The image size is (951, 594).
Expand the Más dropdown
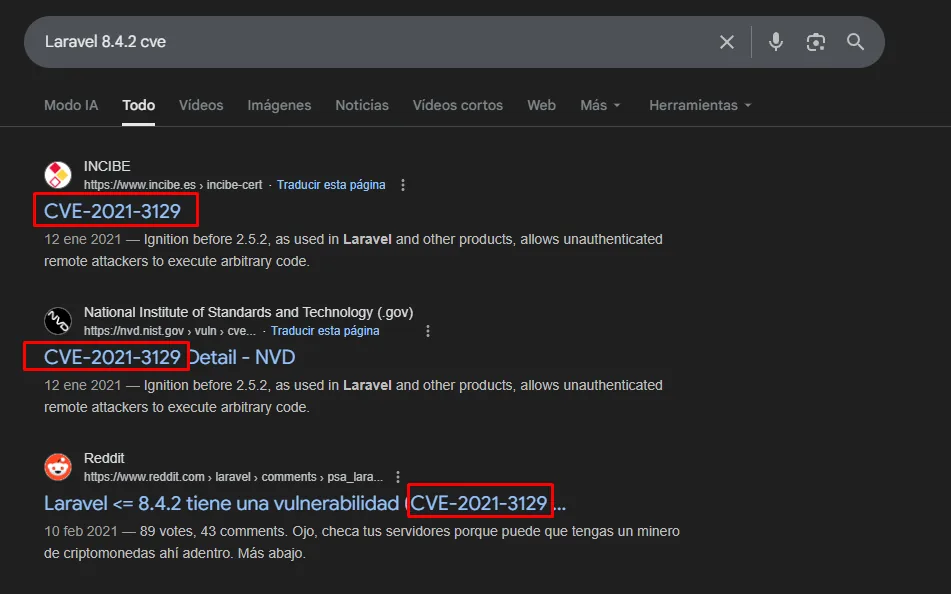(x=600, y=105)
